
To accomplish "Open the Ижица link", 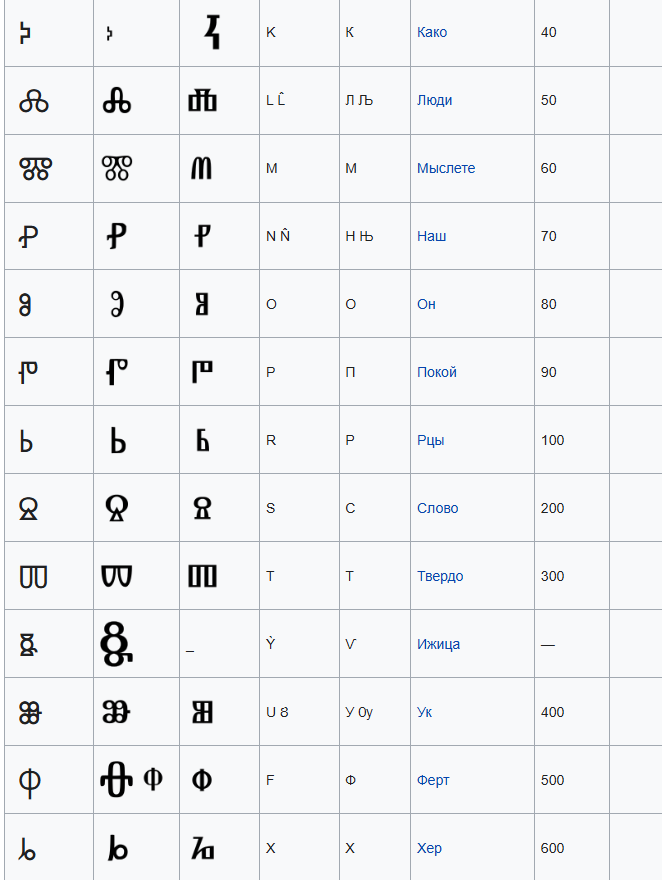I will click(438, 644).
